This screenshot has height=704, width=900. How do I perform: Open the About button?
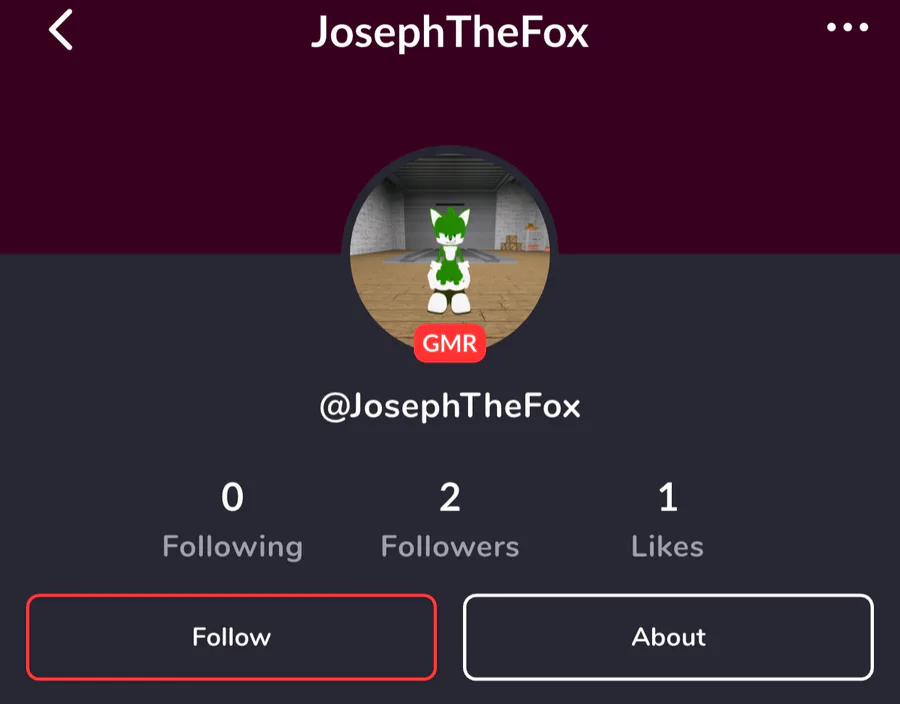click(668, 637)
